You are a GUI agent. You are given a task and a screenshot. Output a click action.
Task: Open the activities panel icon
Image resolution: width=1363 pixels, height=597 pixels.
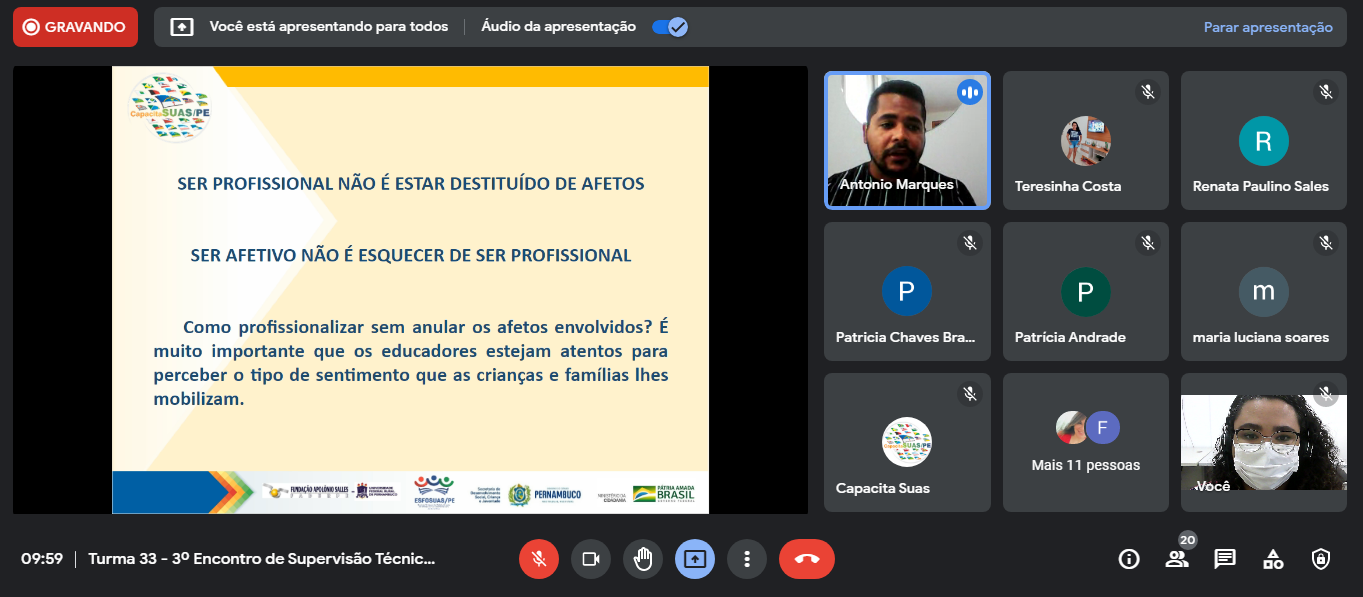(1273, 559)
